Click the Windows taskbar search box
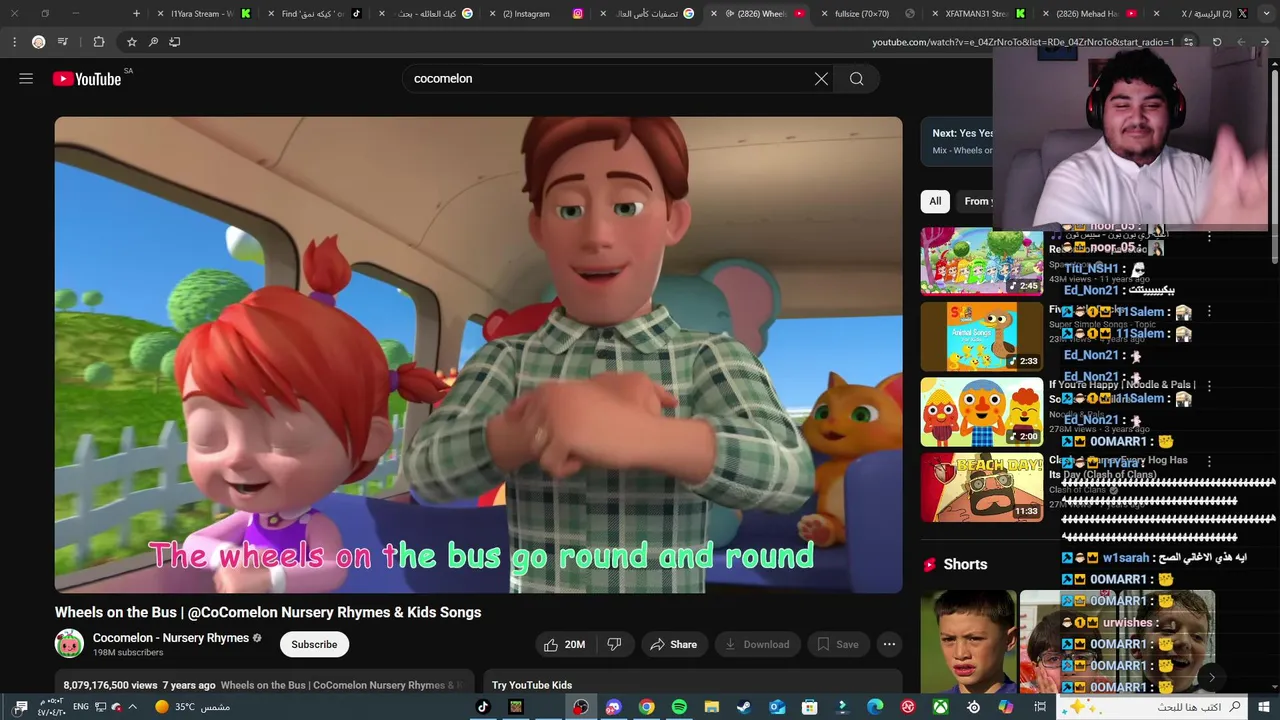Viewport: 1280px width, 720px height. point(1152,707)
